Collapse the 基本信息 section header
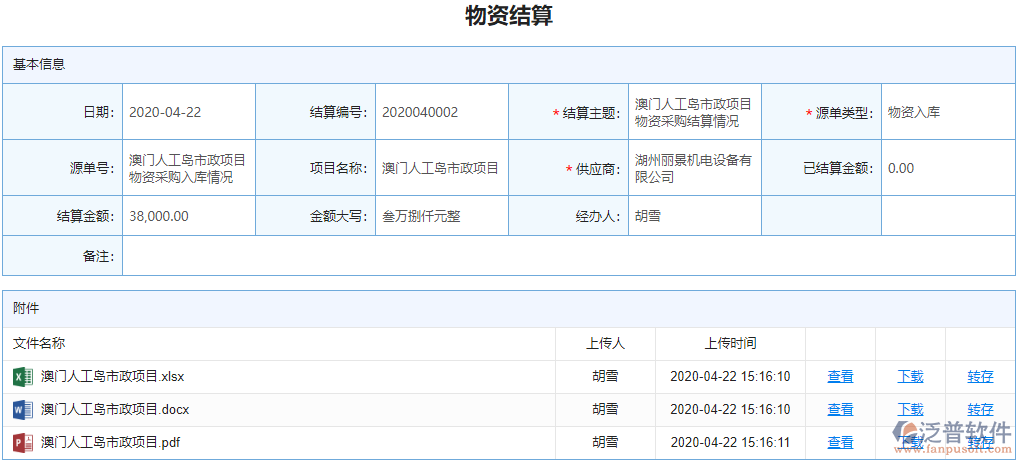The width and height of the screenshot is (1022, 465). click(x=40, y=64)
